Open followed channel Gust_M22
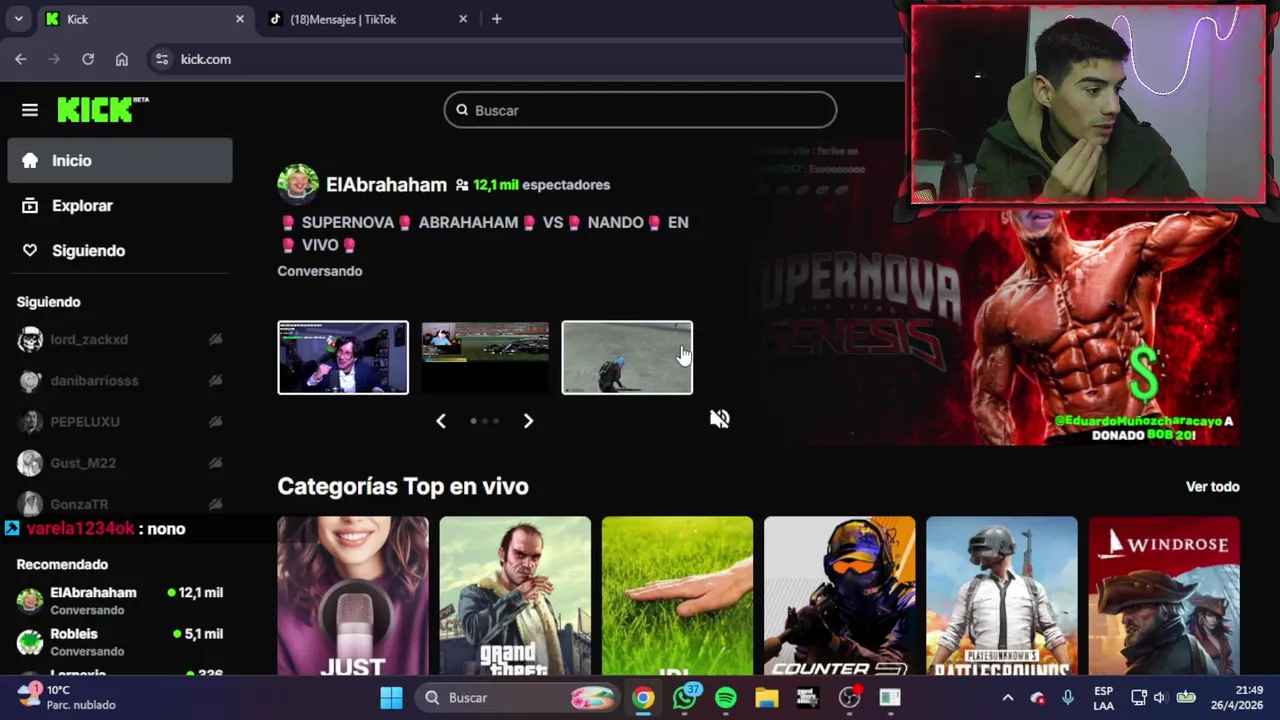 coord(120,463)
